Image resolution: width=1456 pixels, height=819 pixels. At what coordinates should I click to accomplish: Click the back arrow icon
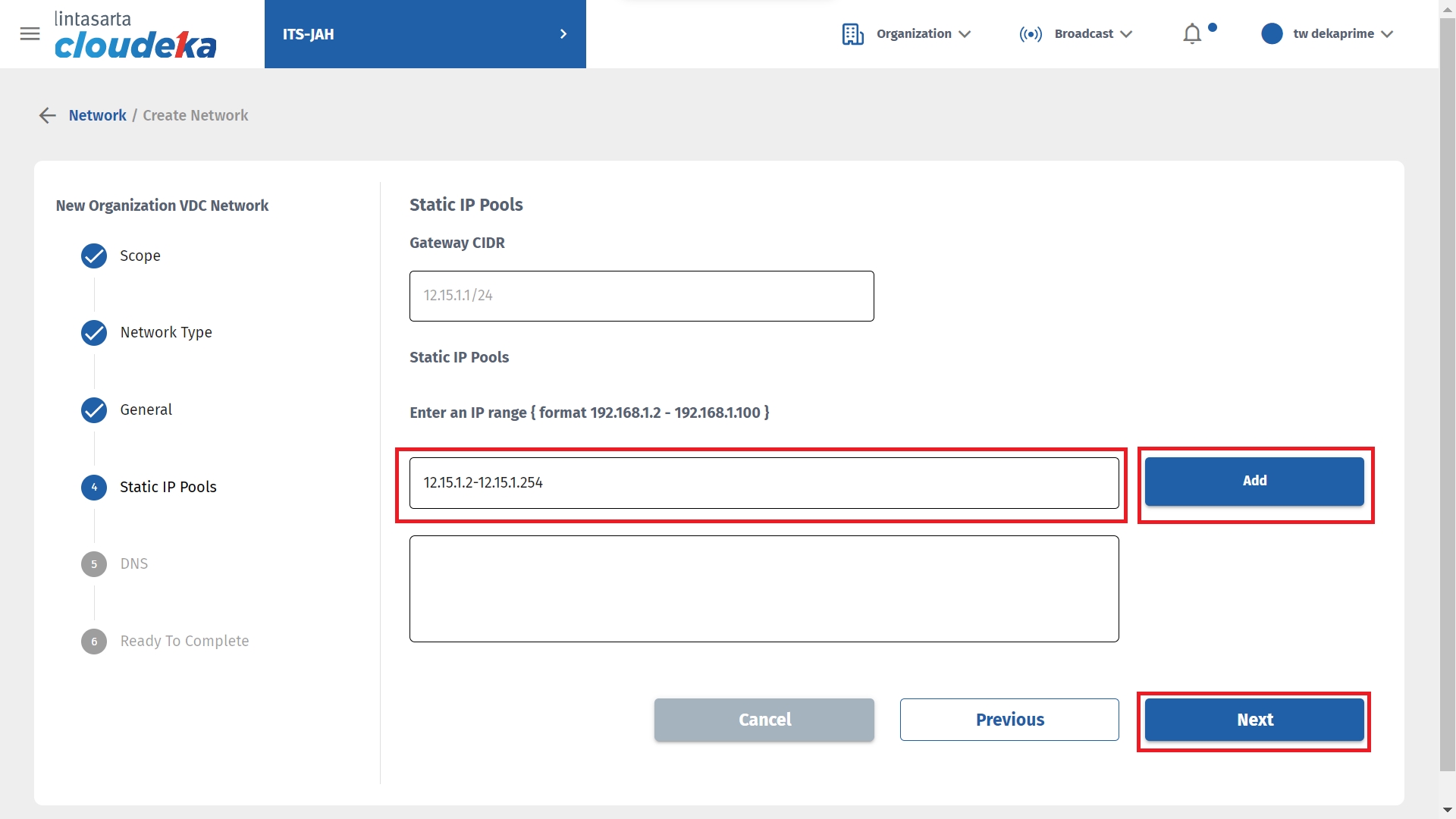click(x=47, y=115)
